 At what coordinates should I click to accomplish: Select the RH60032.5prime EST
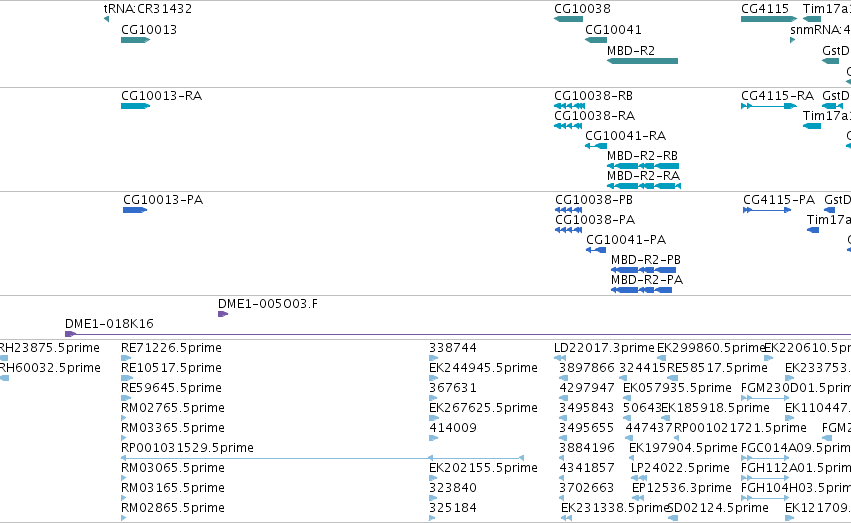[x=4, y=378]
